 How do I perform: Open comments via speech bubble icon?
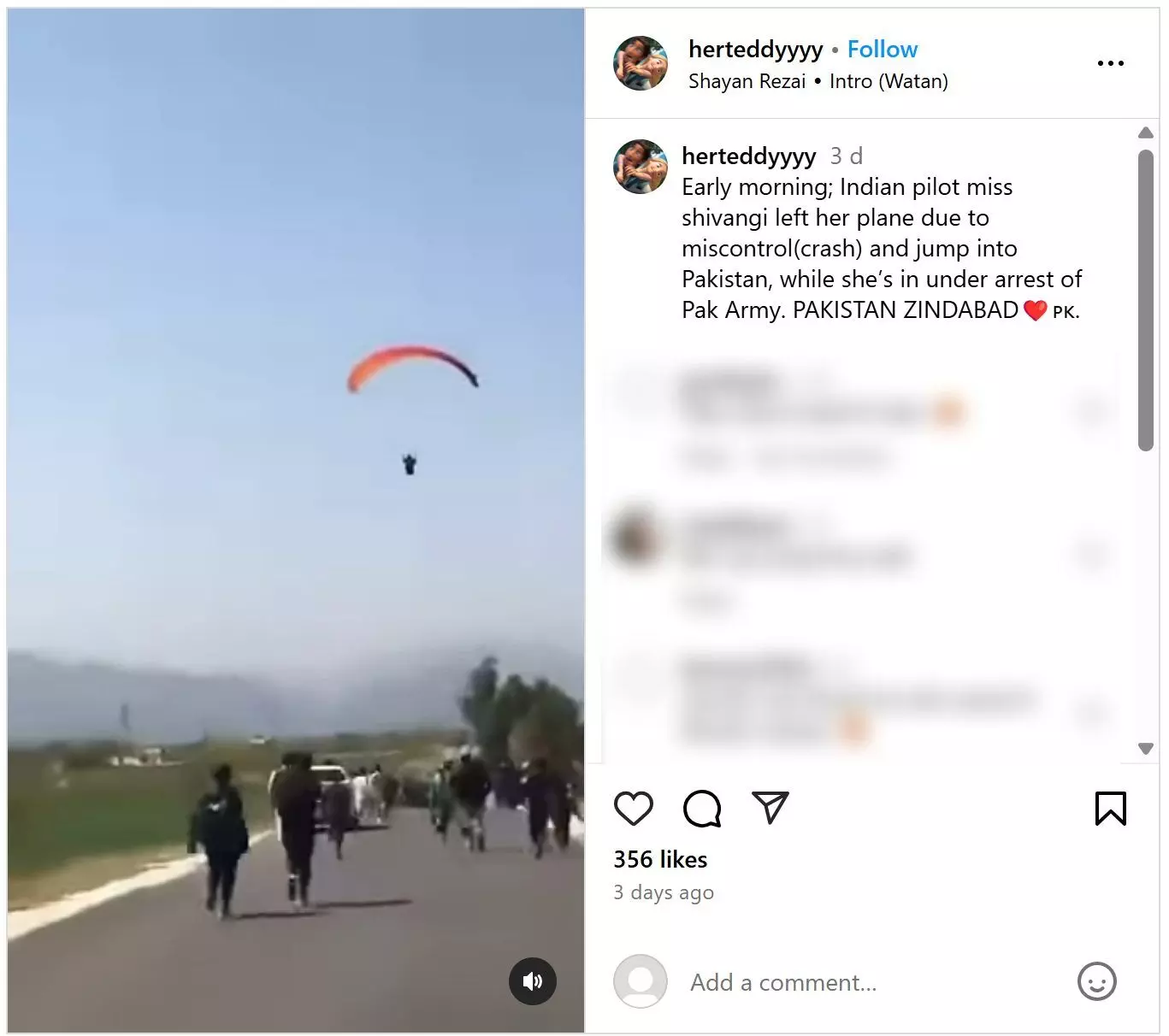coord(702,809)
